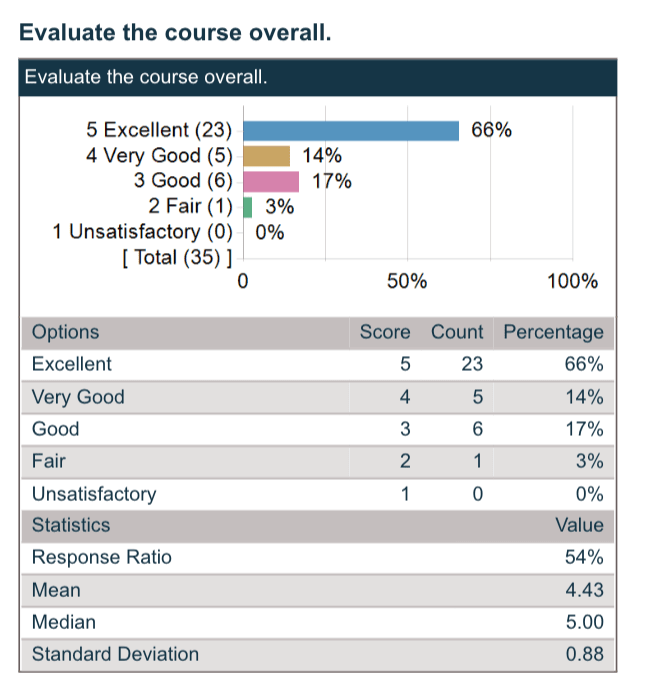Click the Mean value 4.43
Viewport: 660px width, 698px height.
pos(584,590)
